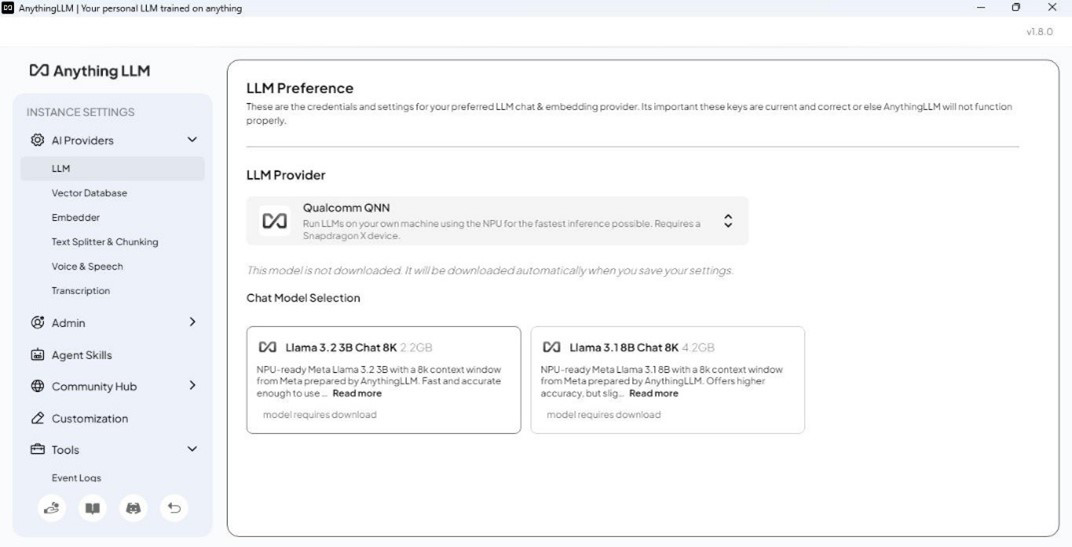
Task: Collapse the Tools section chevron
Action: [192, 449]
